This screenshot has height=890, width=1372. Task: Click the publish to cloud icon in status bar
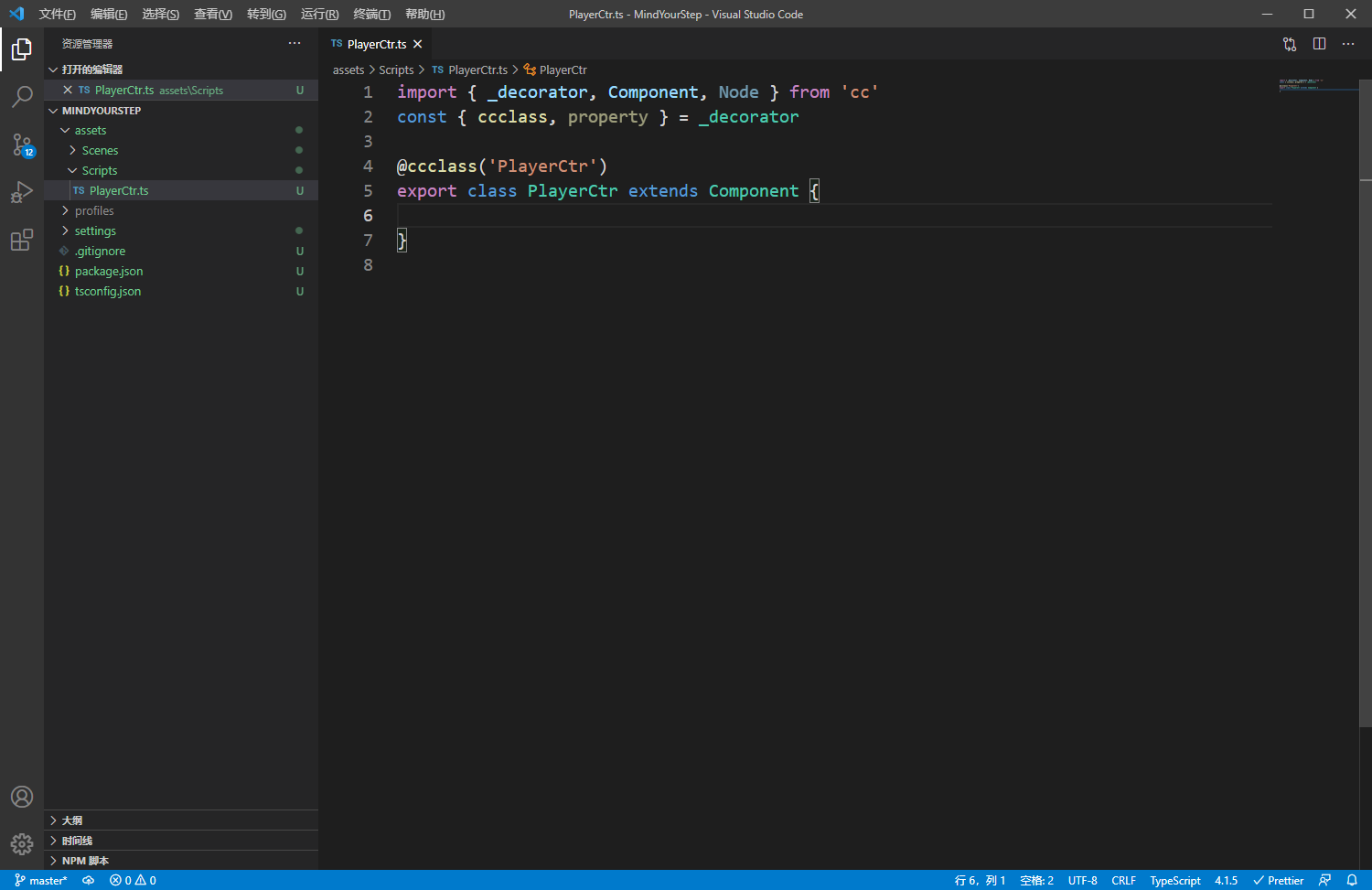89,880
